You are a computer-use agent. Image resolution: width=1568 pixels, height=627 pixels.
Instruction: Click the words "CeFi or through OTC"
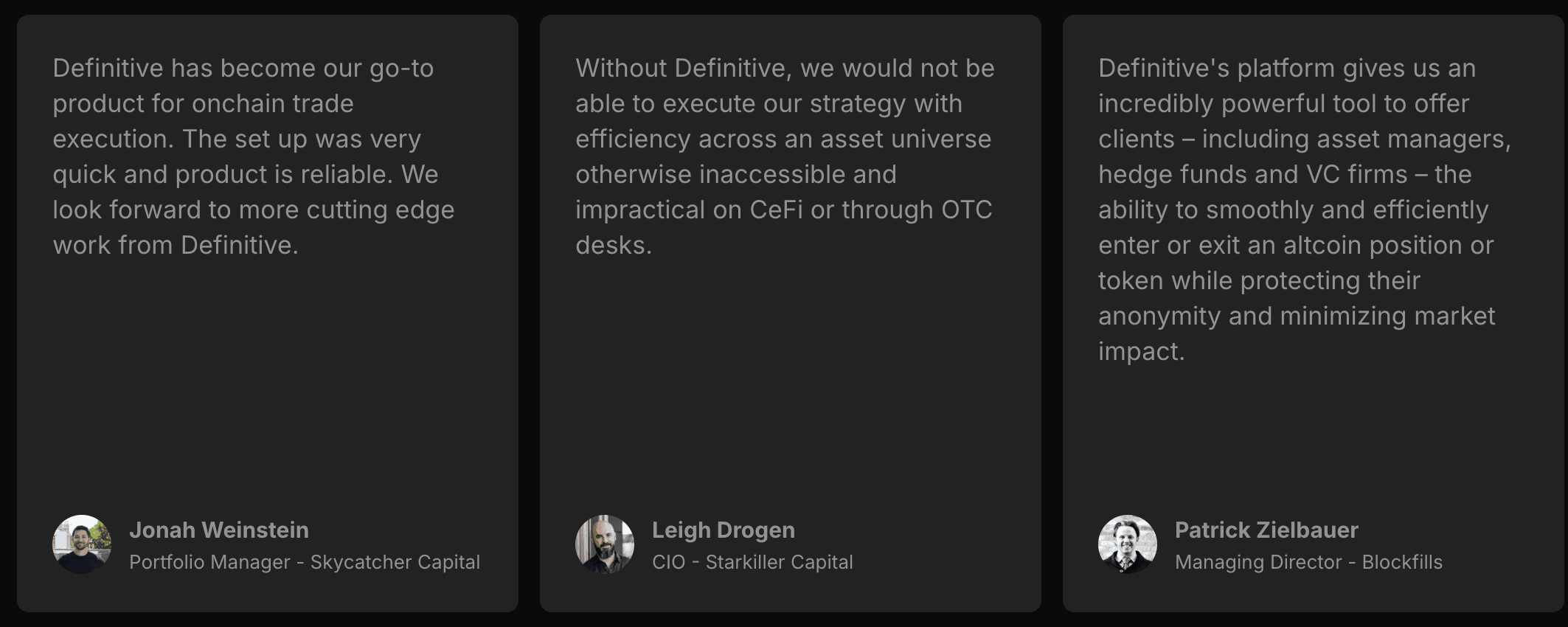pos(870,209)
